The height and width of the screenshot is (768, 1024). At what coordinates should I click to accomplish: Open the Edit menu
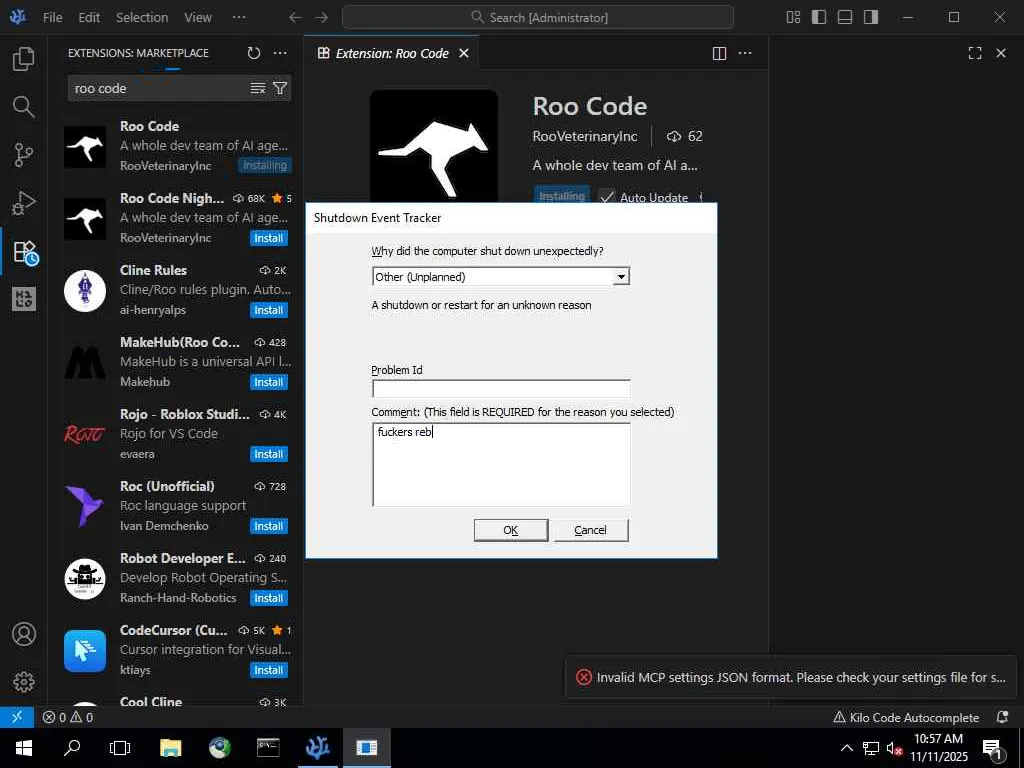89,18
